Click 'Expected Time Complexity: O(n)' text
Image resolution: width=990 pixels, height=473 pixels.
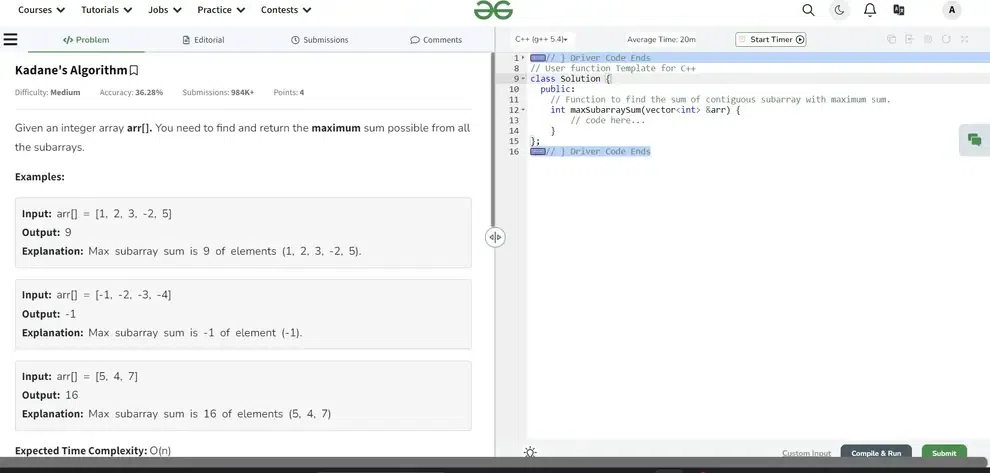pos(93,451)
